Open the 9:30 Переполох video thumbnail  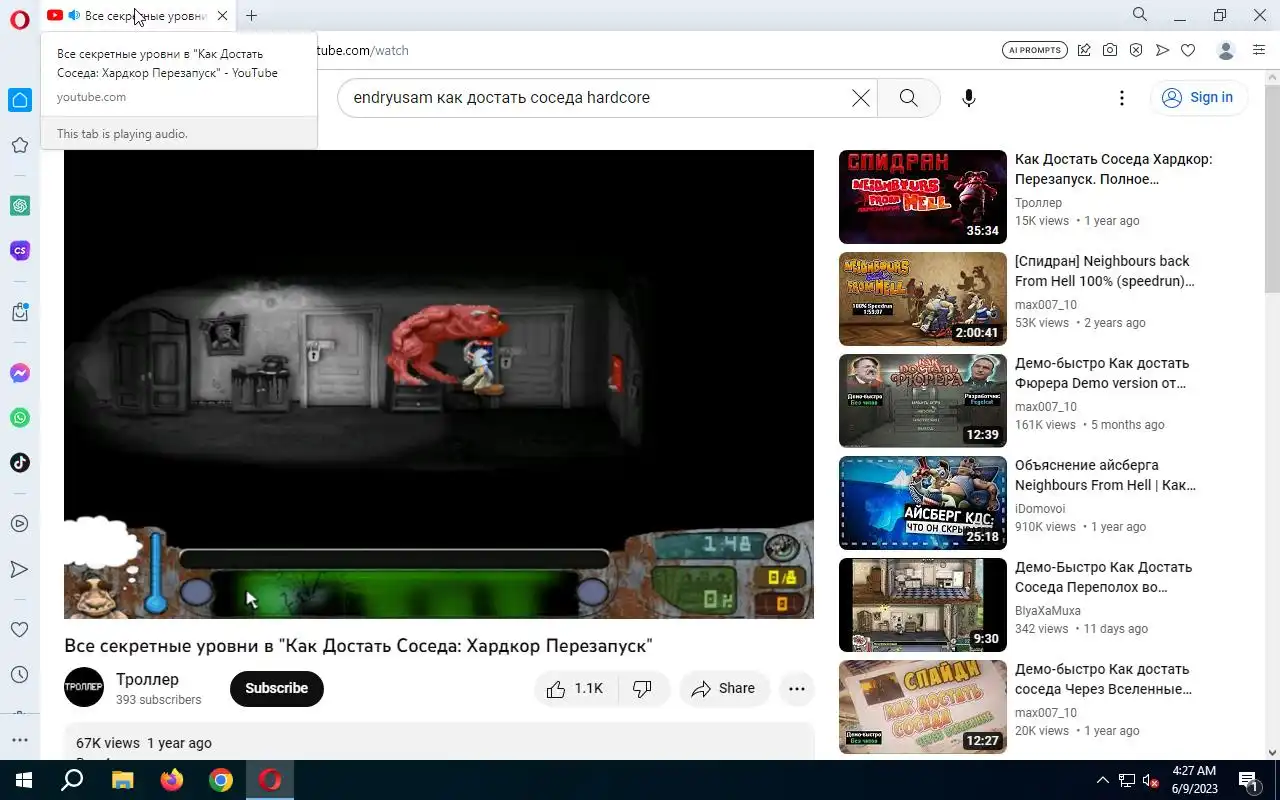click(x=923, y=605)
